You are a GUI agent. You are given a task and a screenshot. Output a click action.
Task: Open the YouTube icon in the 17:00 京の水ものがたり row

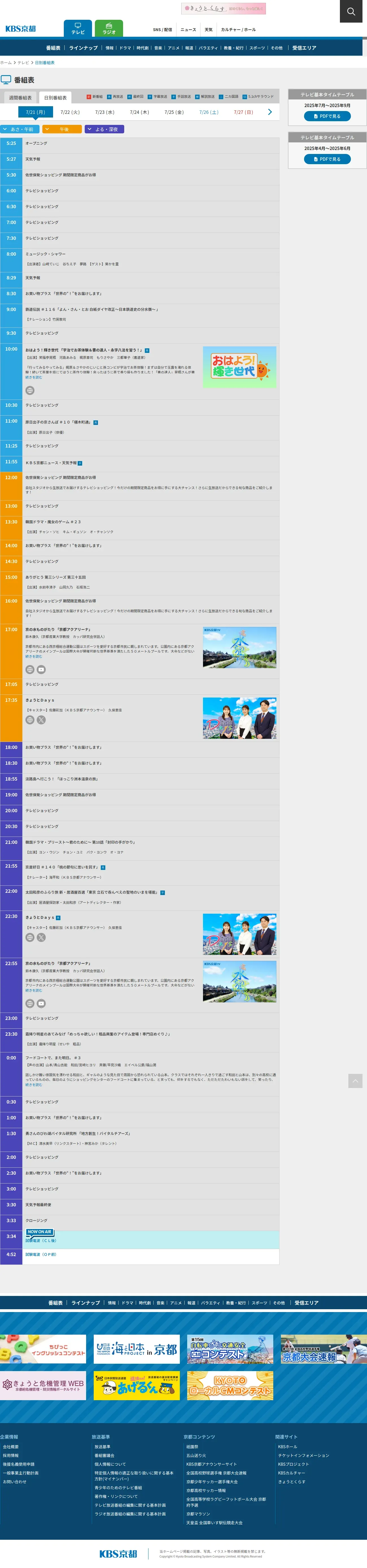tap(41, 670)
